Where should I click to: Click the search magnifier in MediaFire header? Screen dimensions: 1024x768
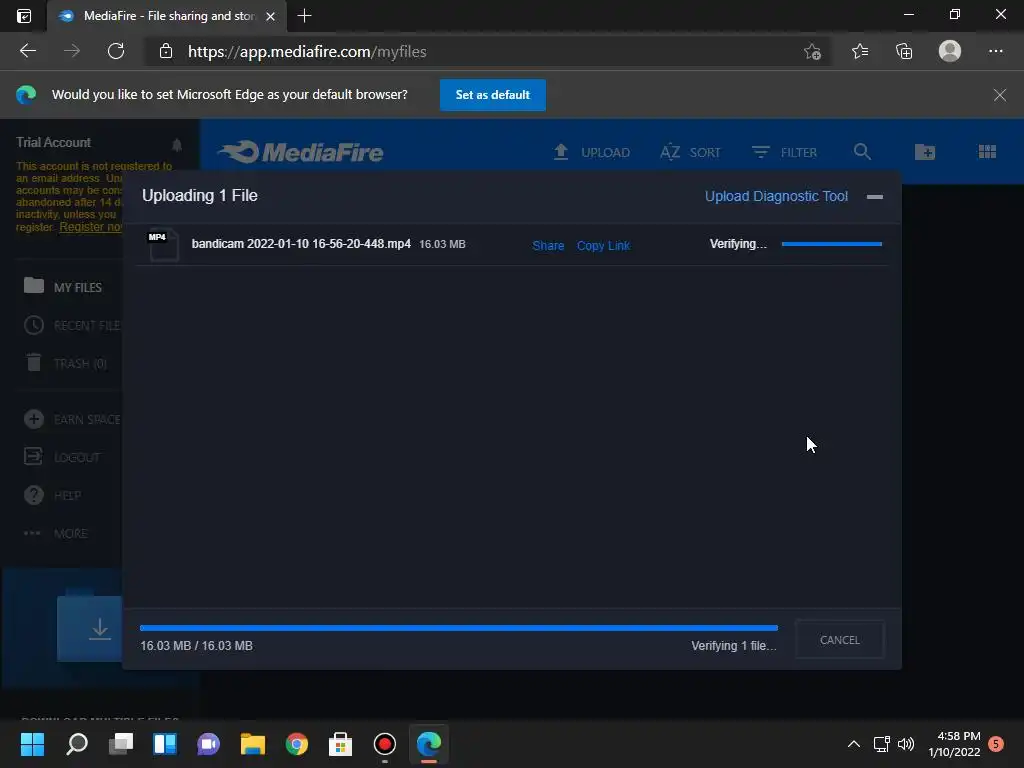click(862, 152)
